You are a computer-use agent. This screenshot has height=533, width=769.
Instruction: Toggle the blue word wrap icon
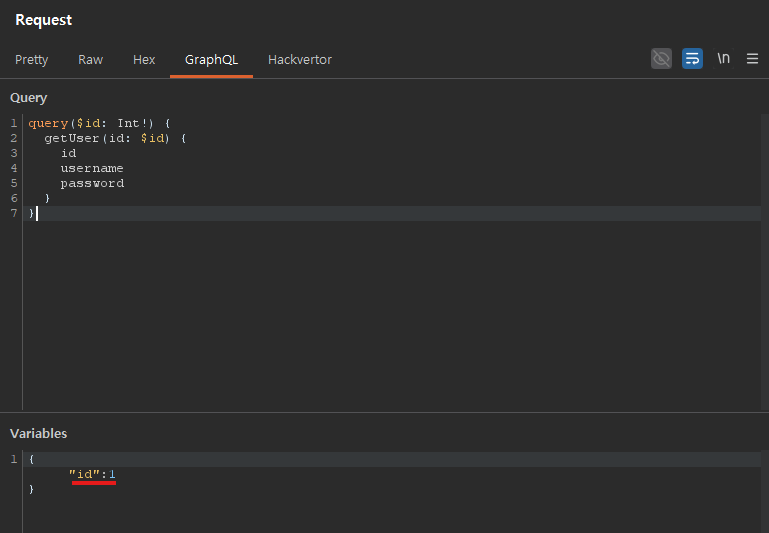point(692,59)
